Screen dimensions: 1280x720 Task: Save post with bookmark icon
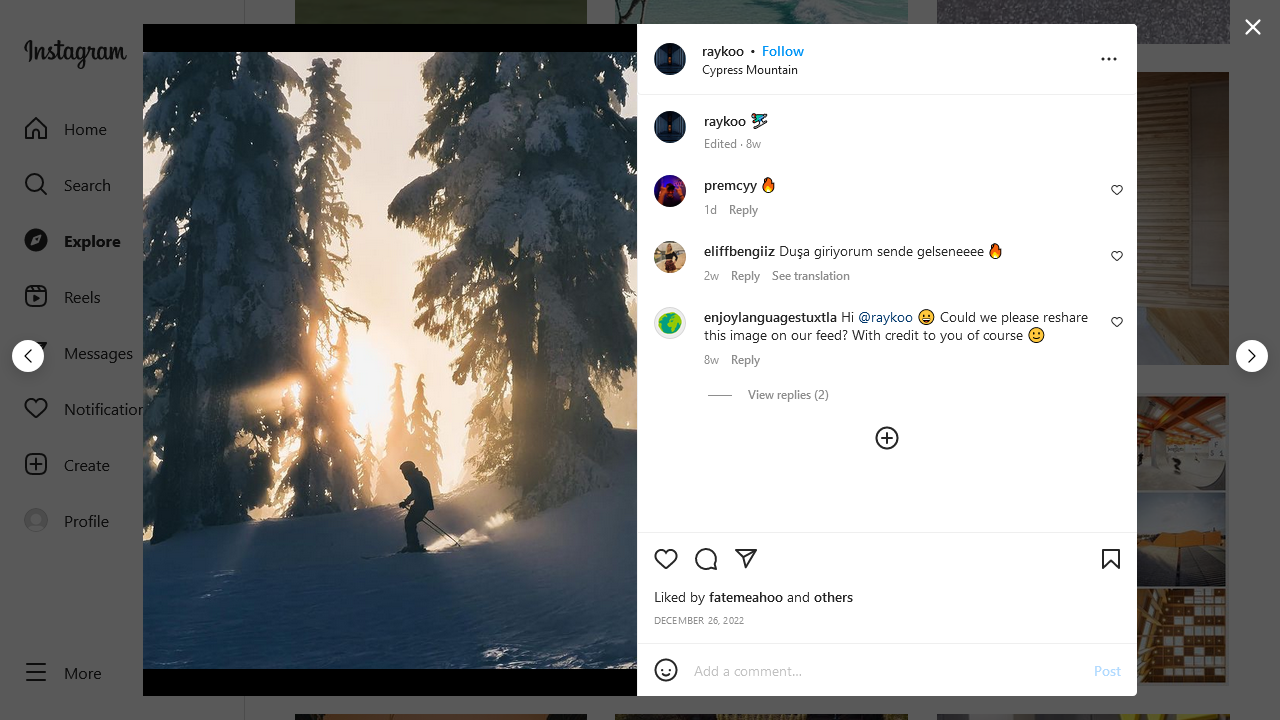tap(1111, 559)
